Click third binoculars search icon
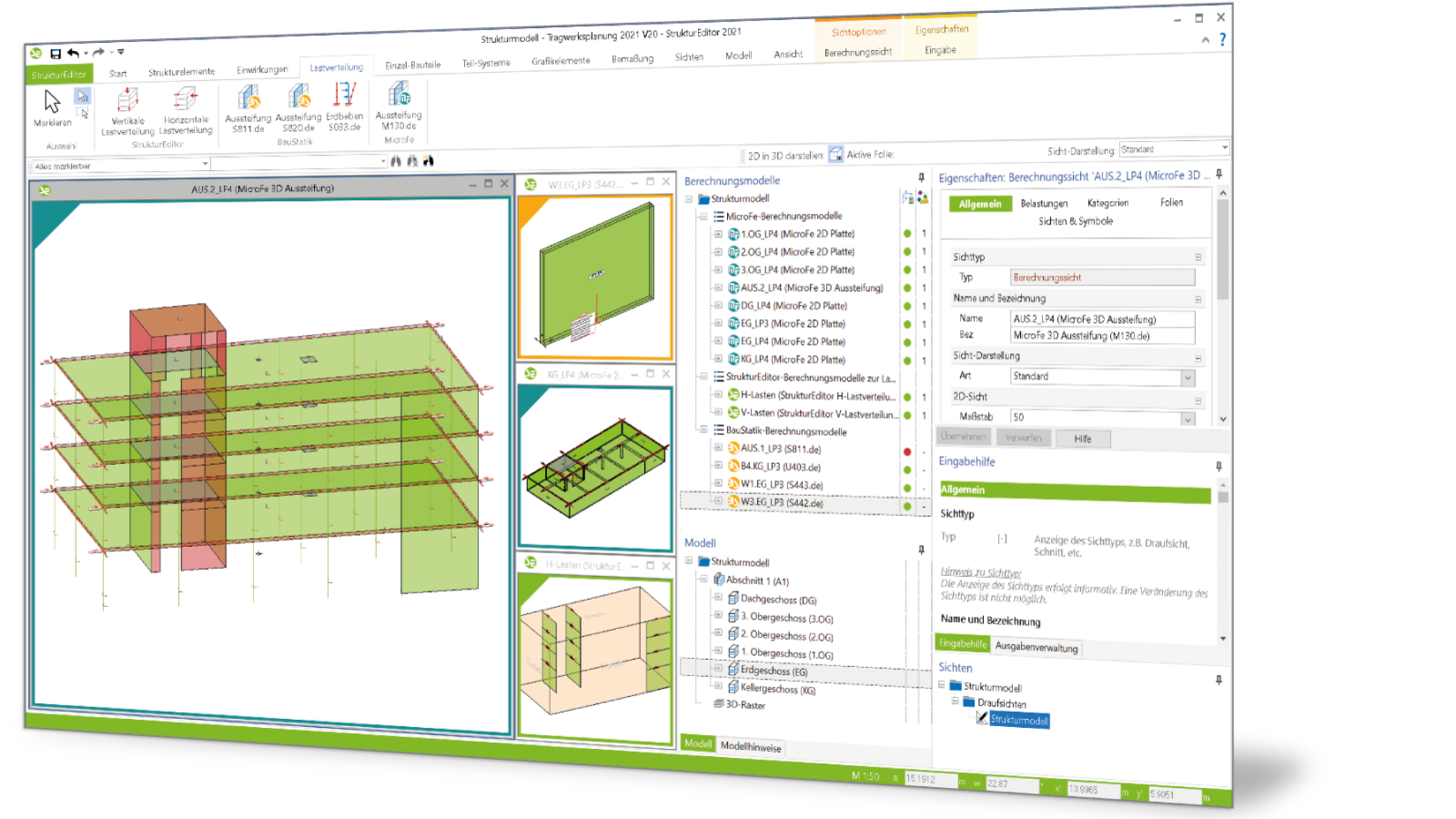 tap(429, 161)
